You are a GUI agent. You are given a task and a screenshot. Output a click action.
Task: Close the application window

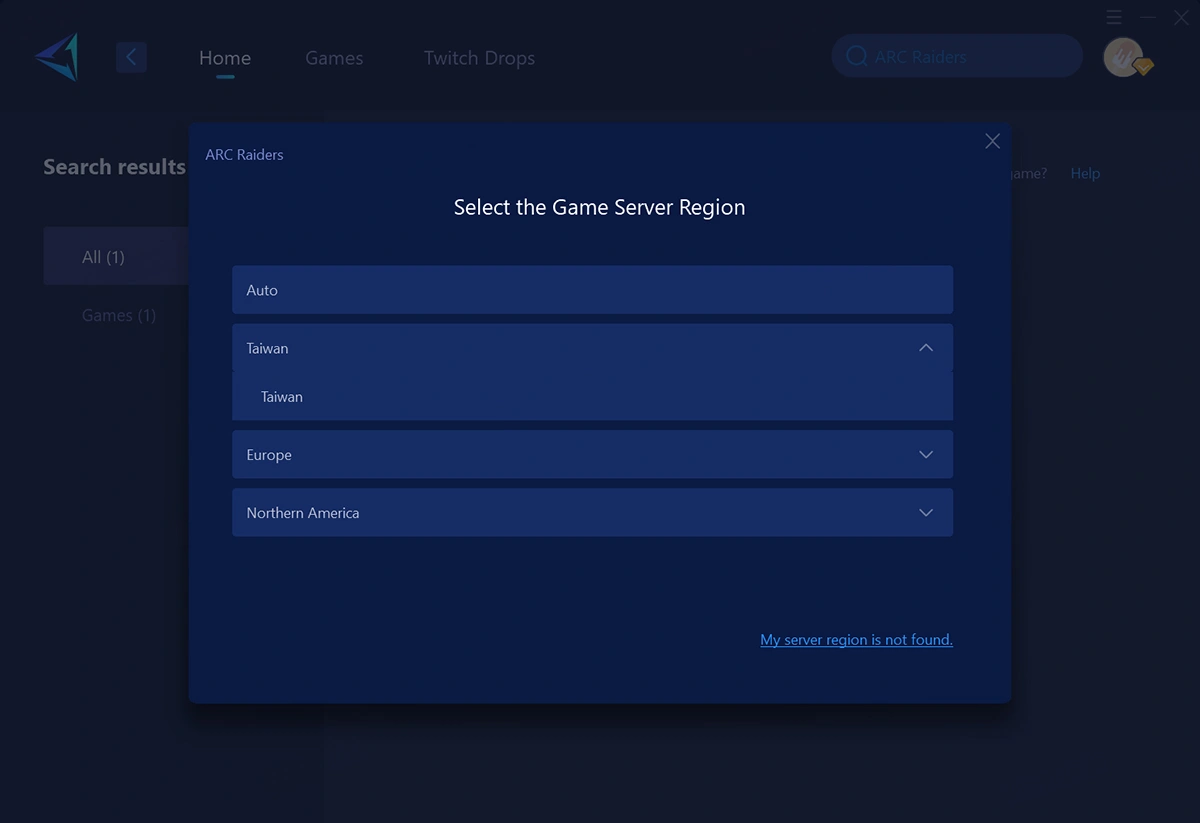pos(1181,18)
